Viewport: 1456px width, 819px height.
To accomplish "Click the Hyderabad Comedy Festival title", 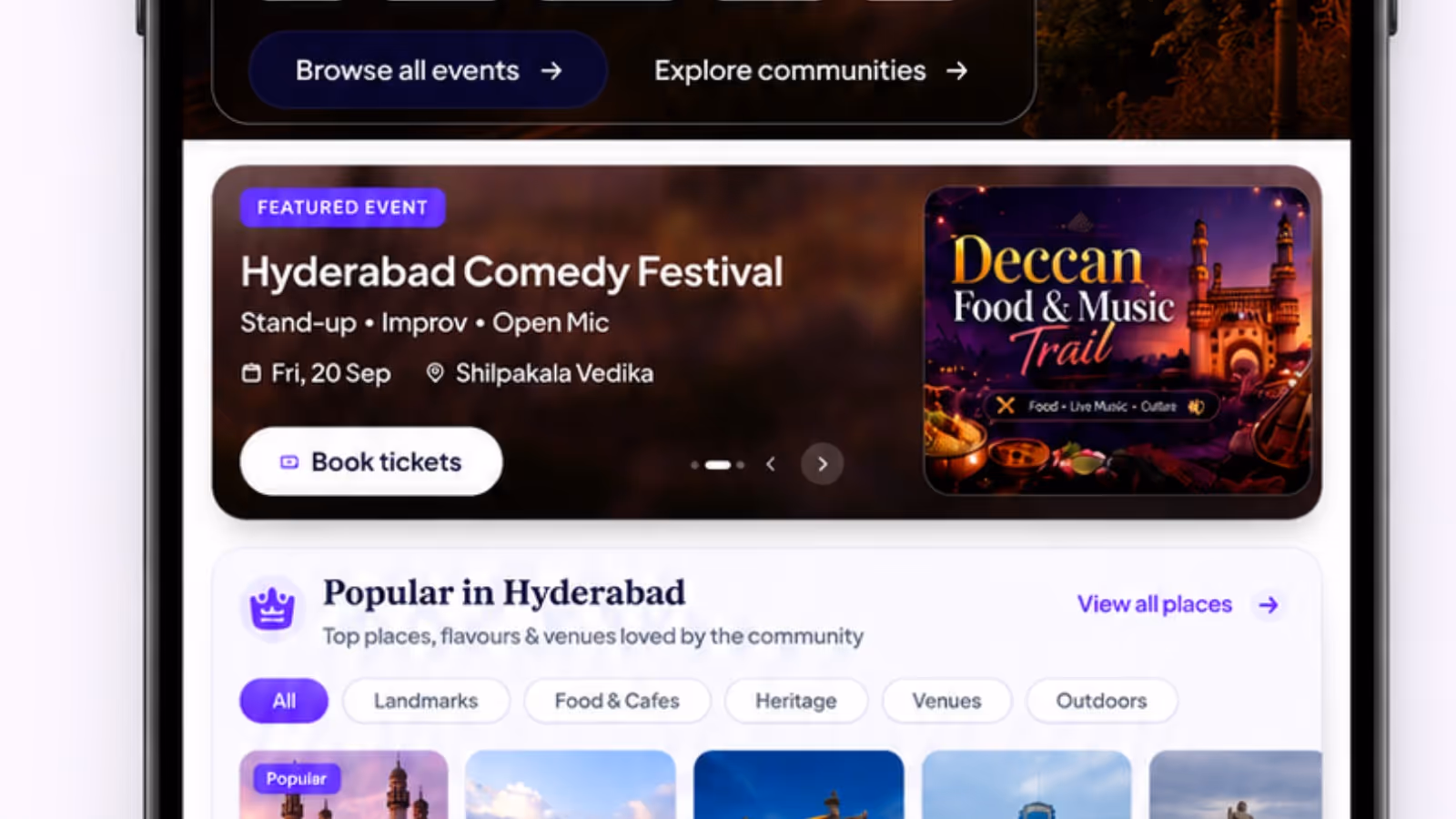I will coord(511,272).
